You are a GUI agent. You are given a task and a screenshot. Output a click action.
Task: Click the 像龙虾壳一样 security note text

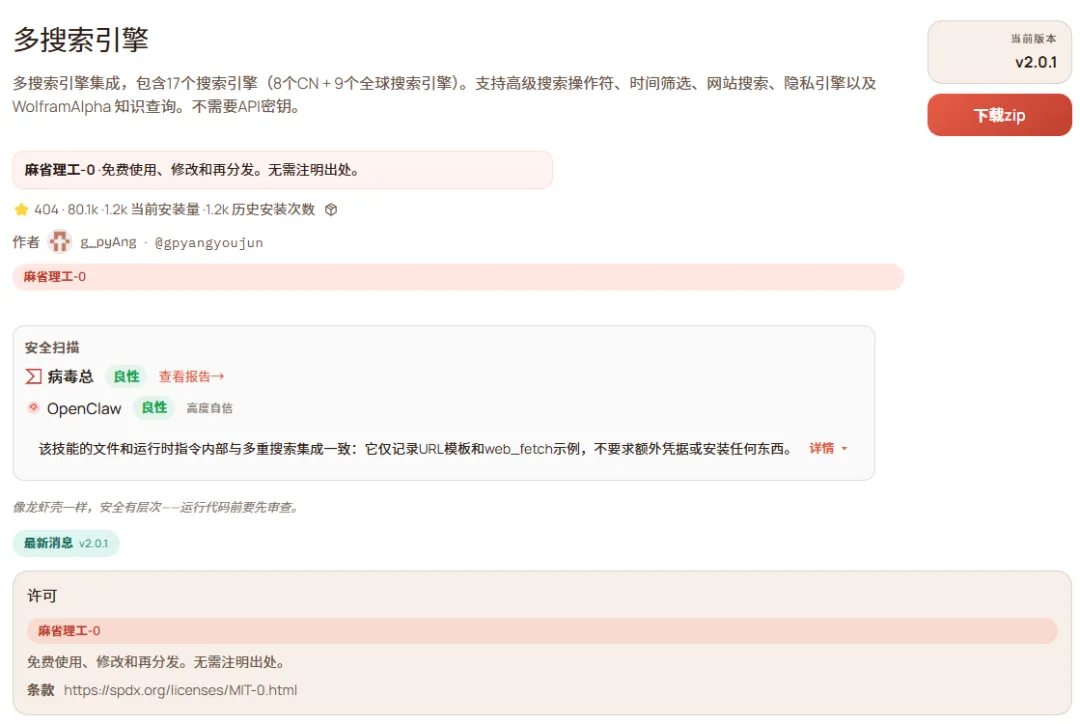[x=156, y=508]
